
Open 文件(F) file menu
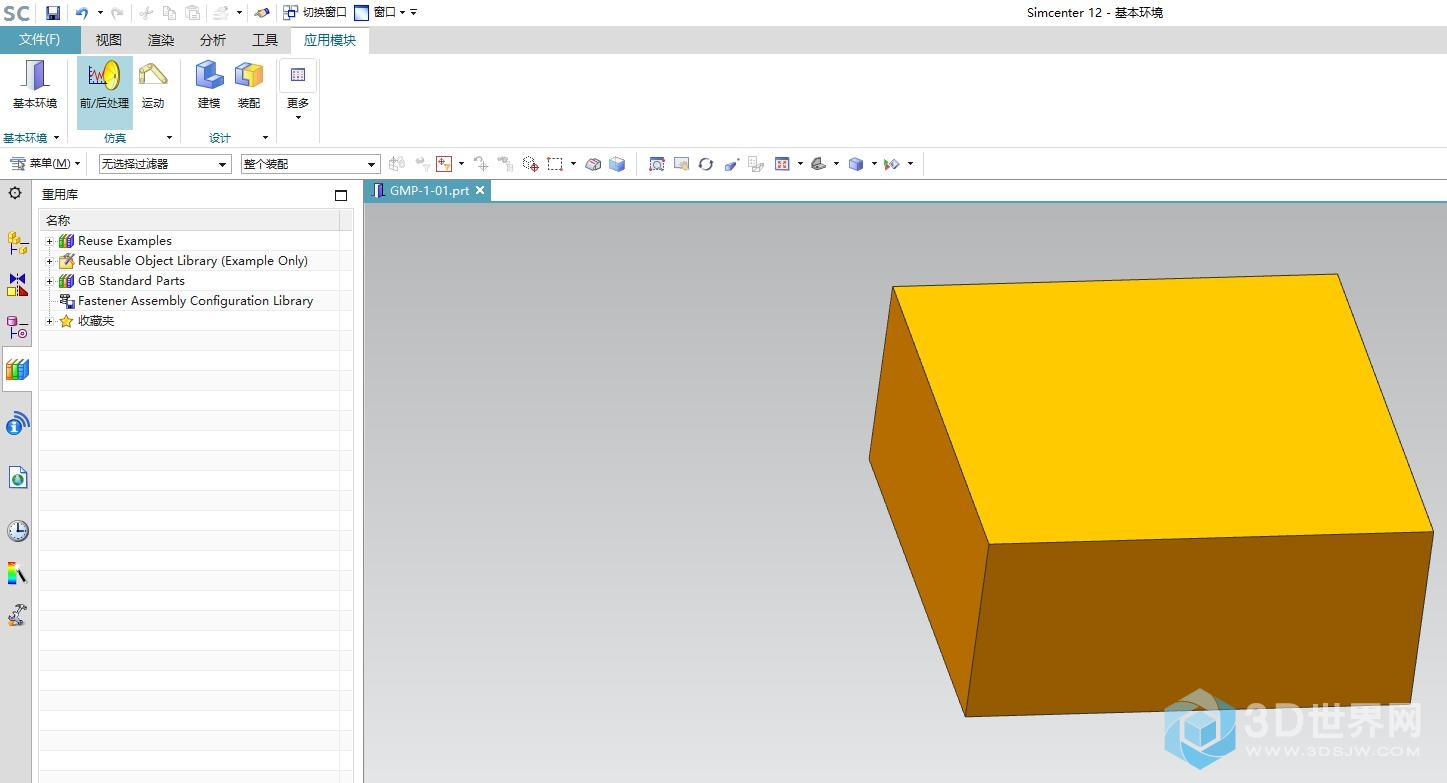[x=40, y=40]
